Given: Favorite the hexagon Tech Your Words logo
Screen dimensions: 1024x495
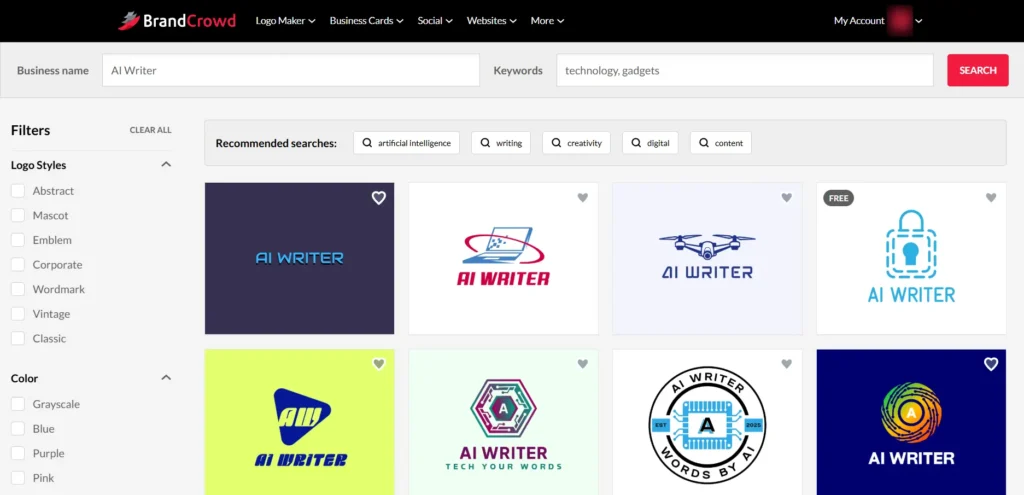Looking at the screenshot, I should click(x=583, y=364).
